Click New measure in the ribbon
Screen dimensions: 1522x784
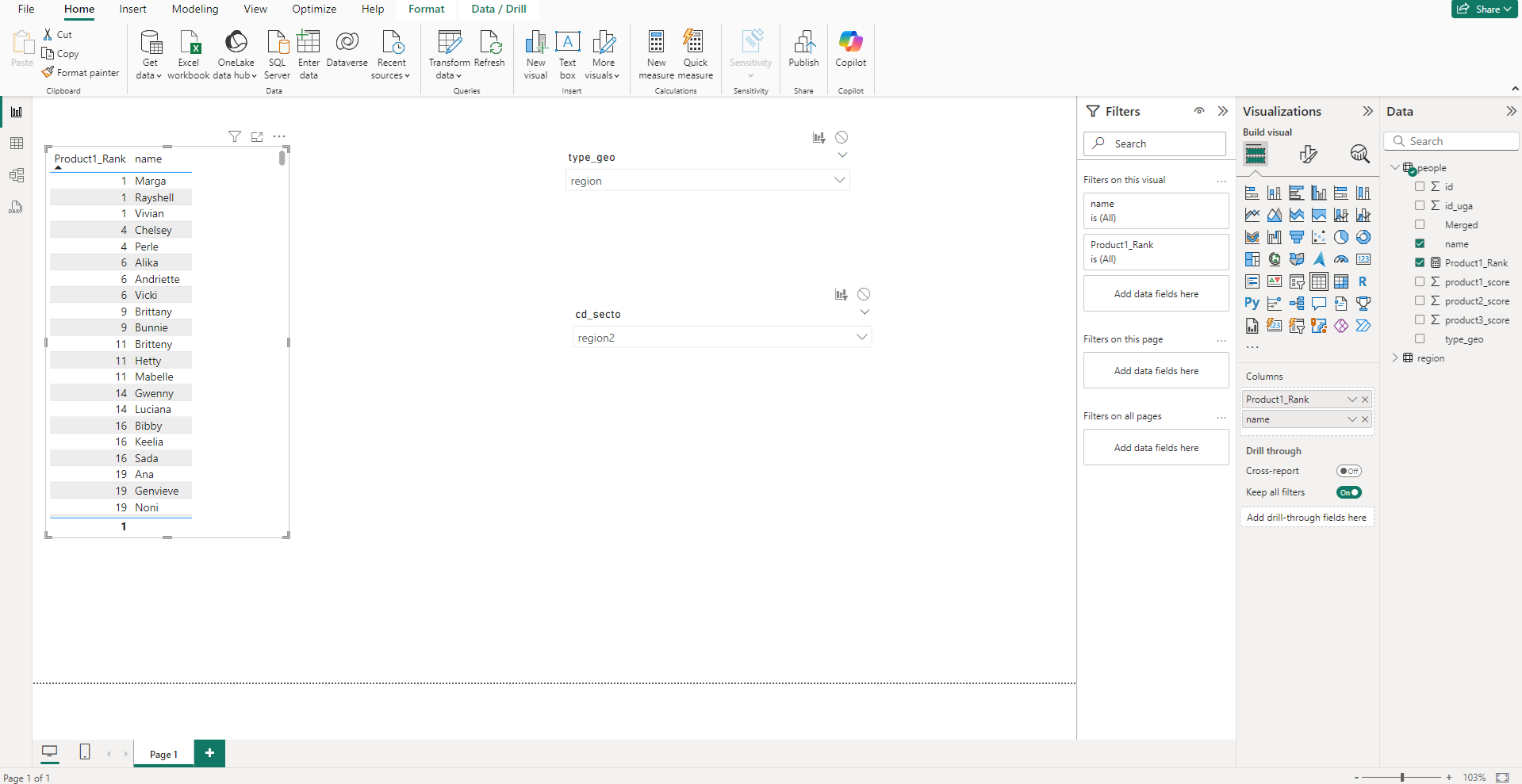656,54
